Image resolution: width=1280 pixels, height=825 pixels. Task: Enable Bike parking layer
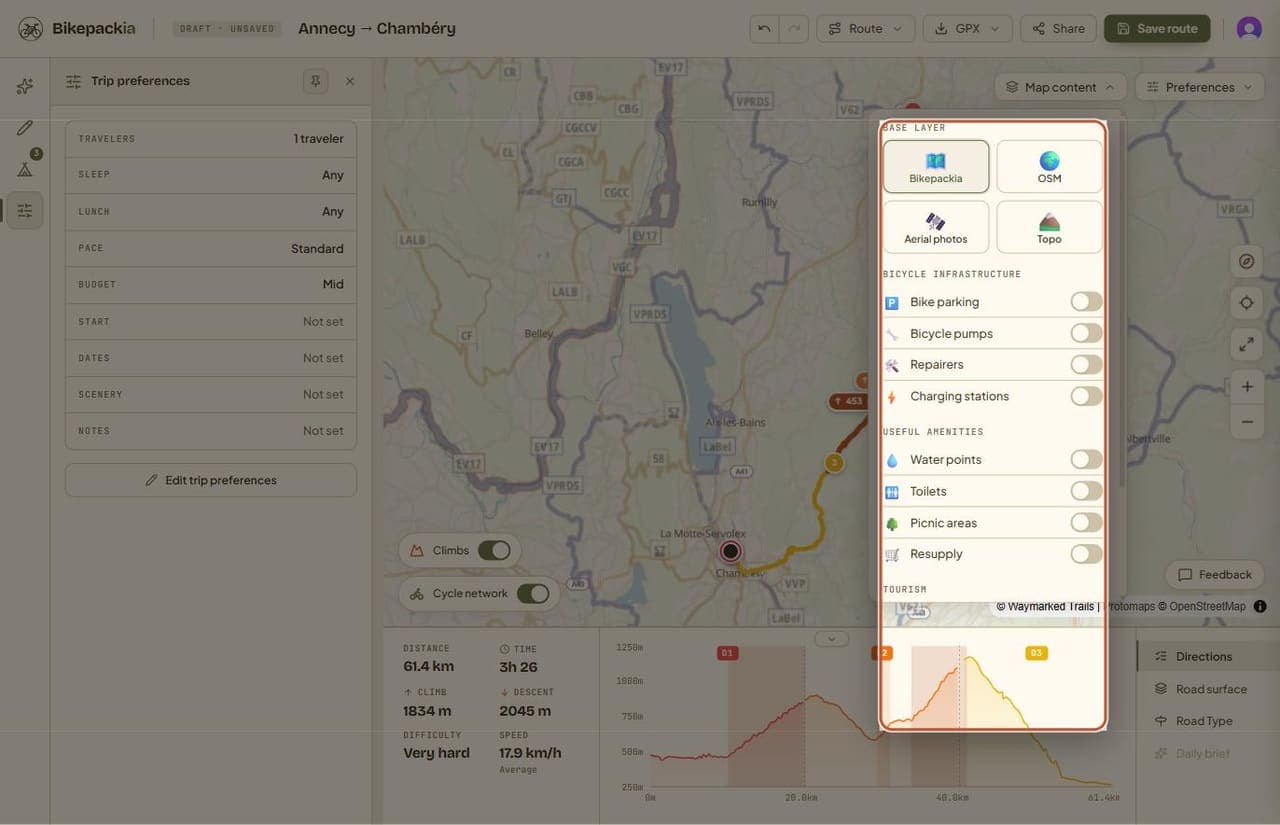[1086, 302]
